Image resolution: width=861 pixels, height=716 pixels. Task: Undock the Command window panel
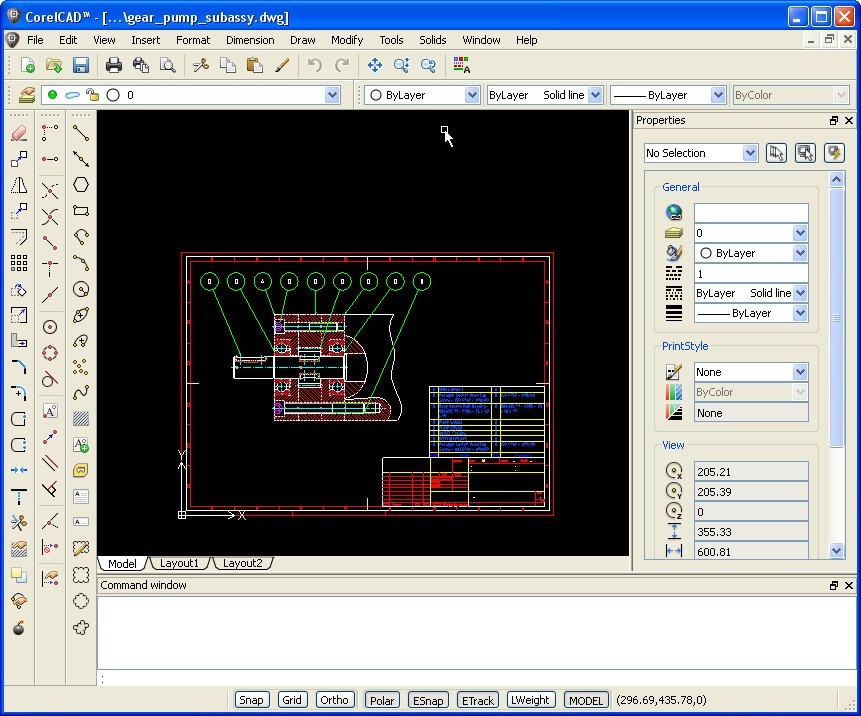[834, 585]
